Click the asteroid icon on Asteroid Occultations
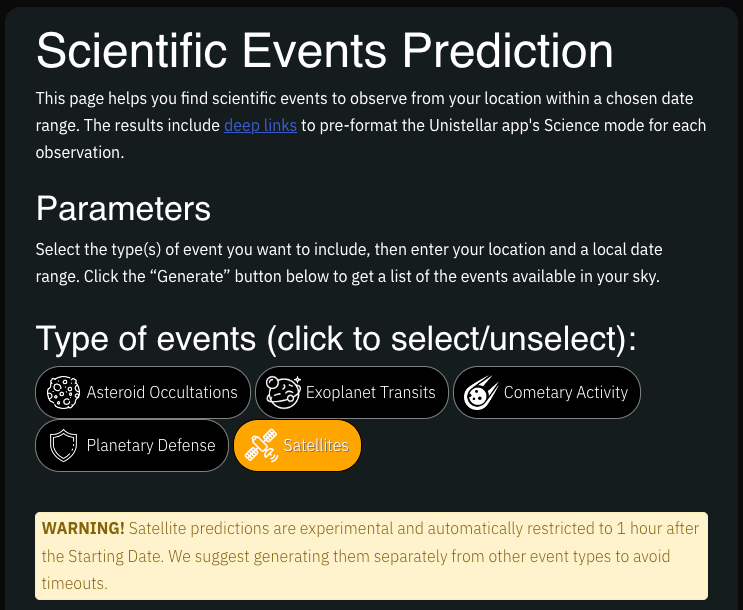This screenshot has width=743, height=610. pos(63,392)
